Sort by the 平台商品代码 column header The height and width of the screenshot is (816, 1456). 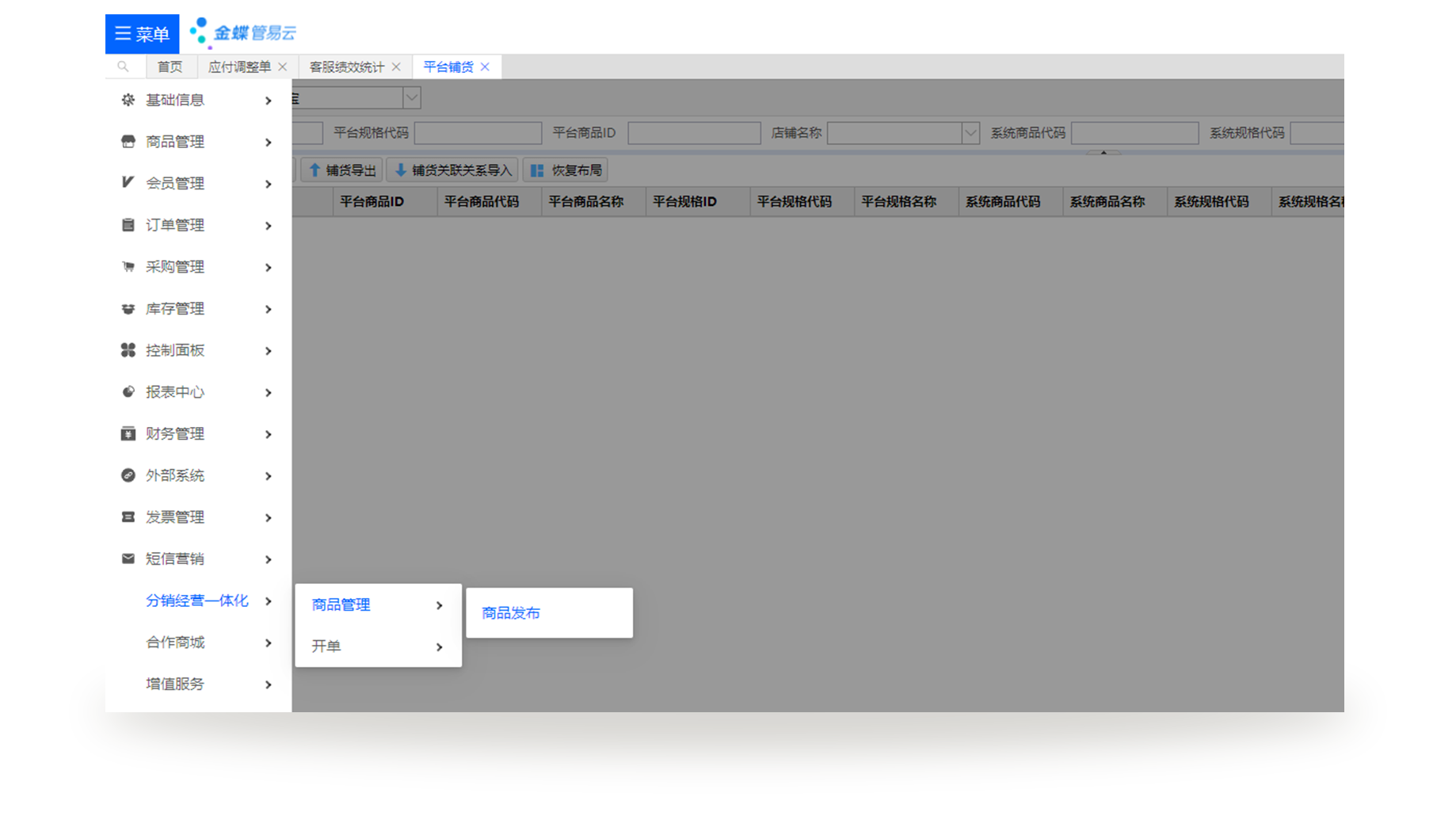click(x=490, y=202)
